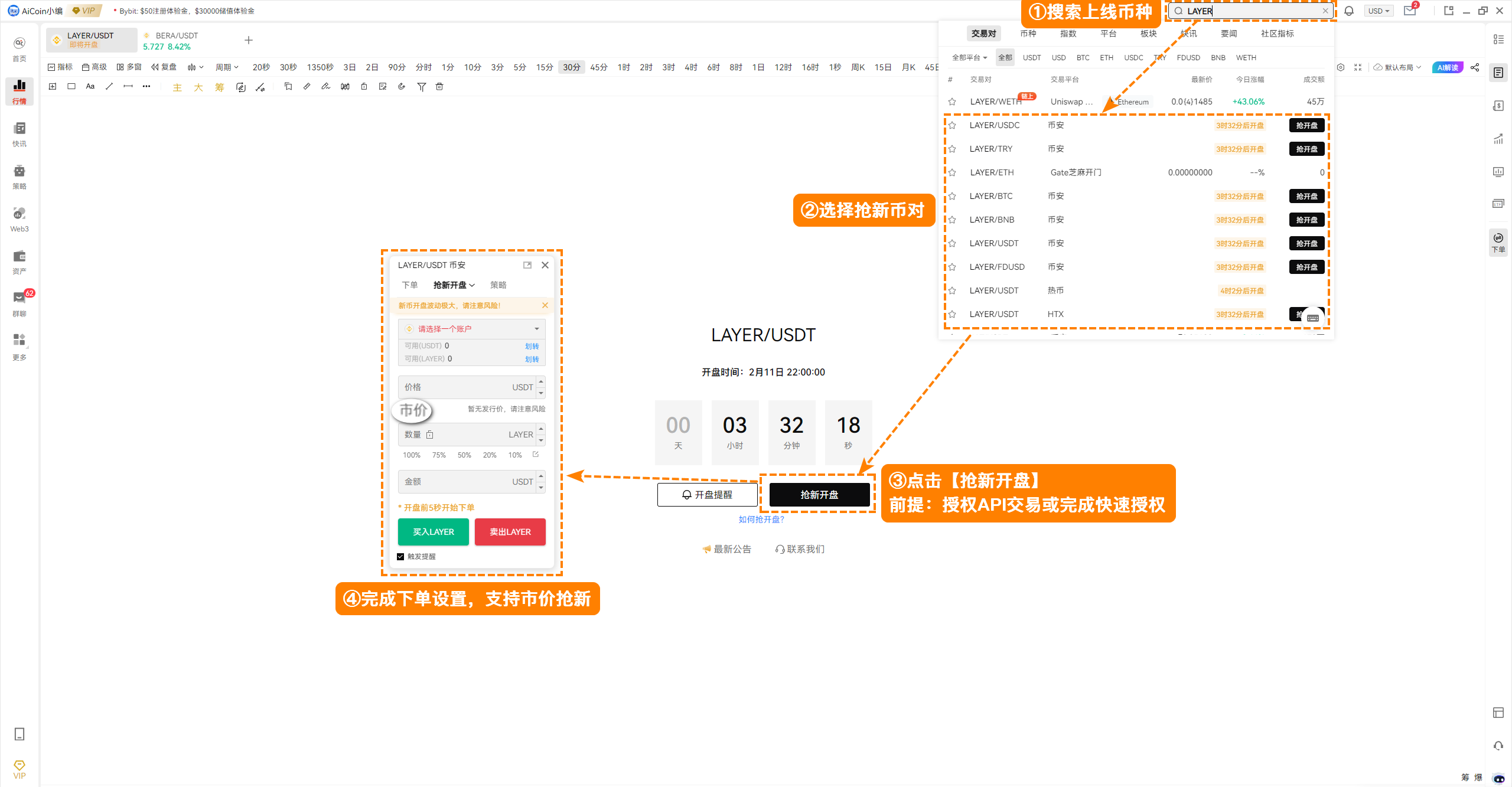Screen dimensions: 1512x787
Task: Click 抢开盘 for the LAYER/USDC row
Action: click(1306, 125)
